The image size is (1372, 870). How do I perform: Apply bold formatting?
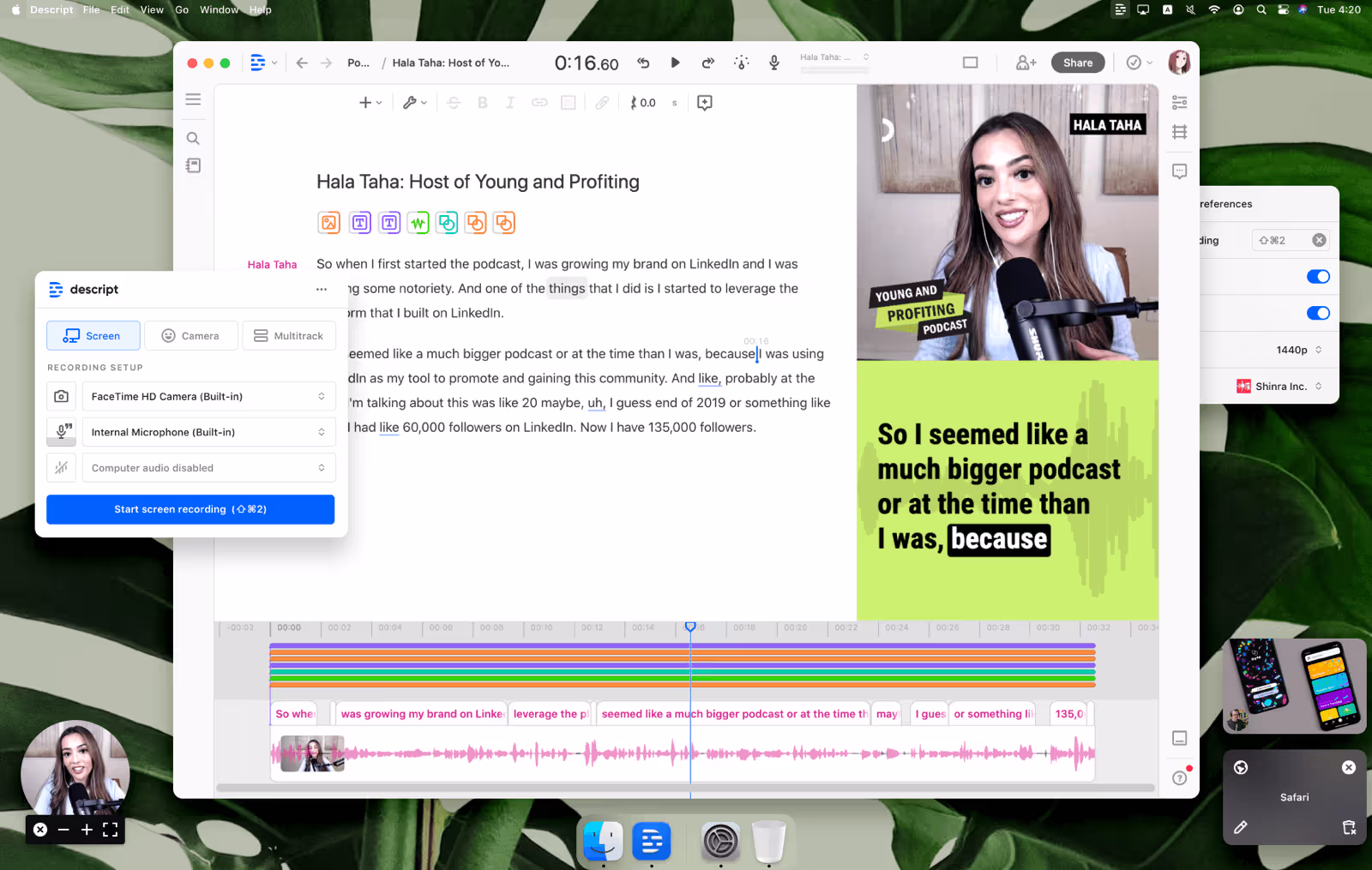(483, 103)
